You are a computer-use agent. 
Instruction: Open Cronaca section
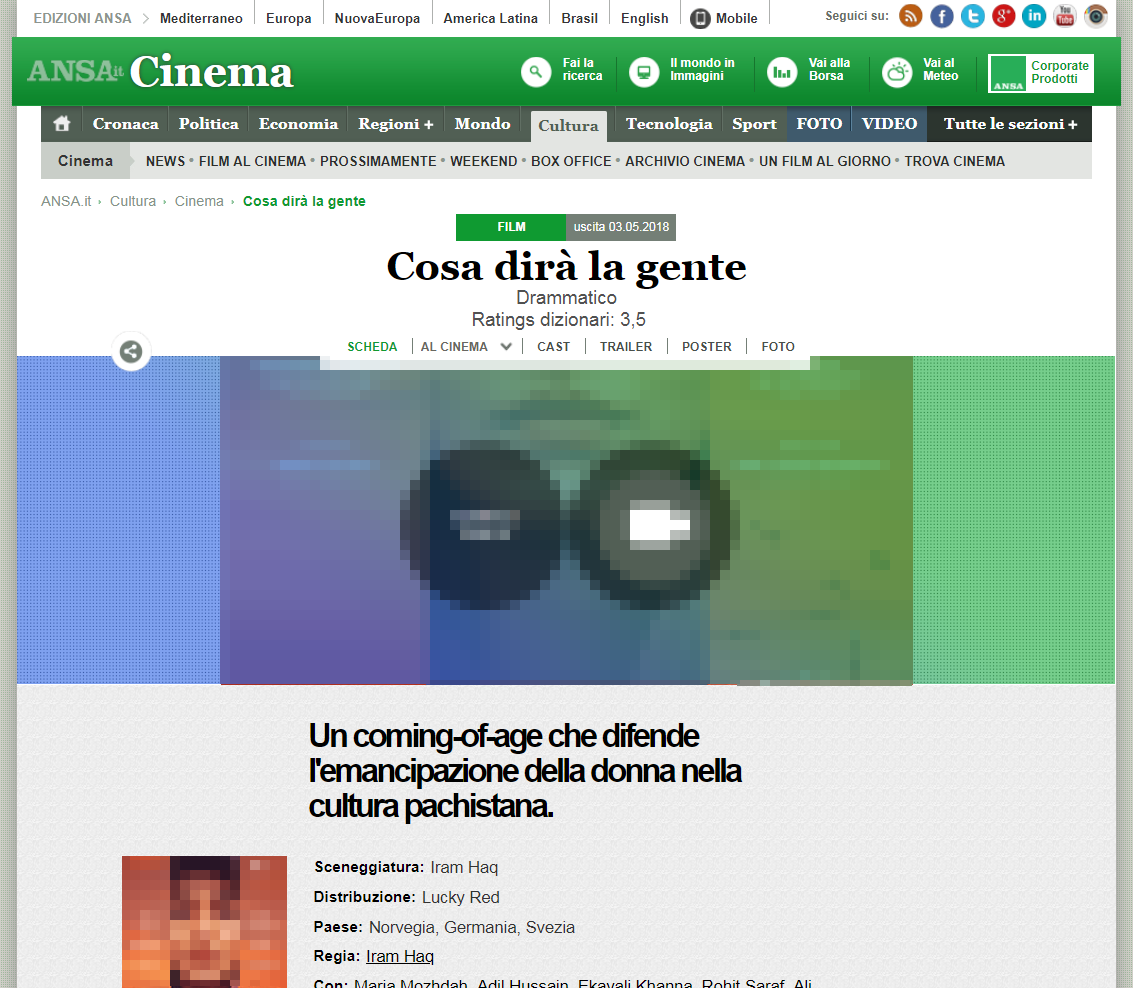point(126,124)
